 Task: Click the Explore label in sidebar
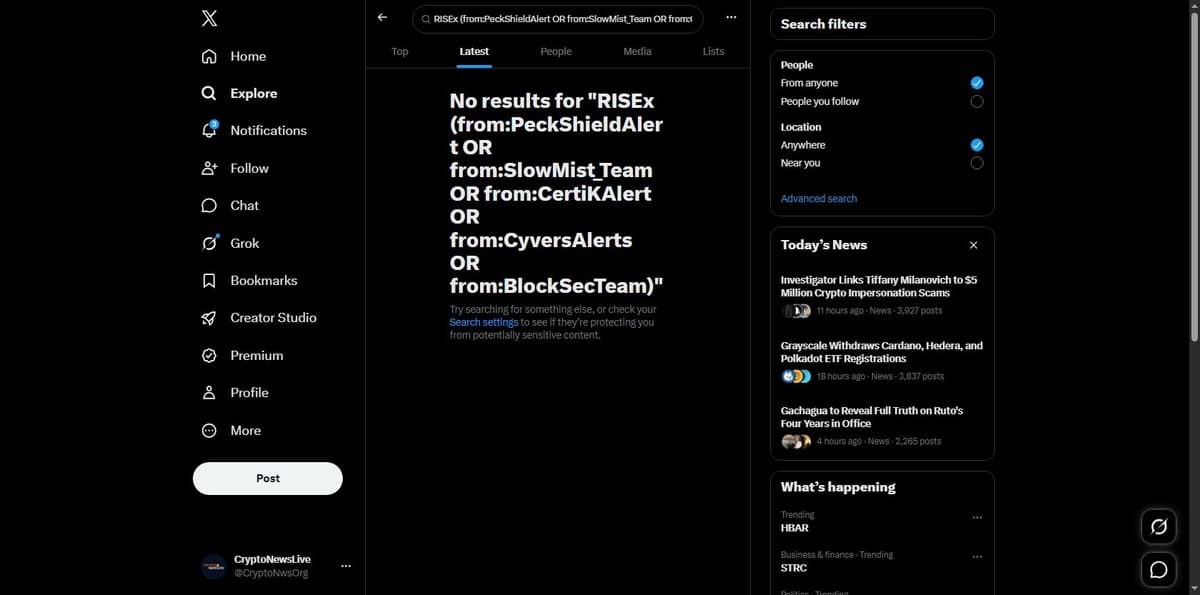coord(254,93)
